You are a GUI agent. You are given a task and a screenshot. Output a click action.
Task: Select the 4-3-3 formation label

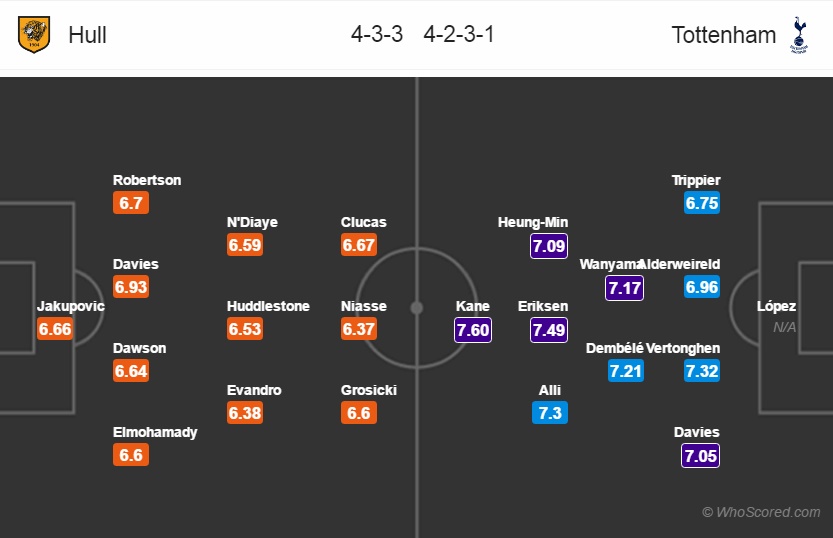(377, 35)
